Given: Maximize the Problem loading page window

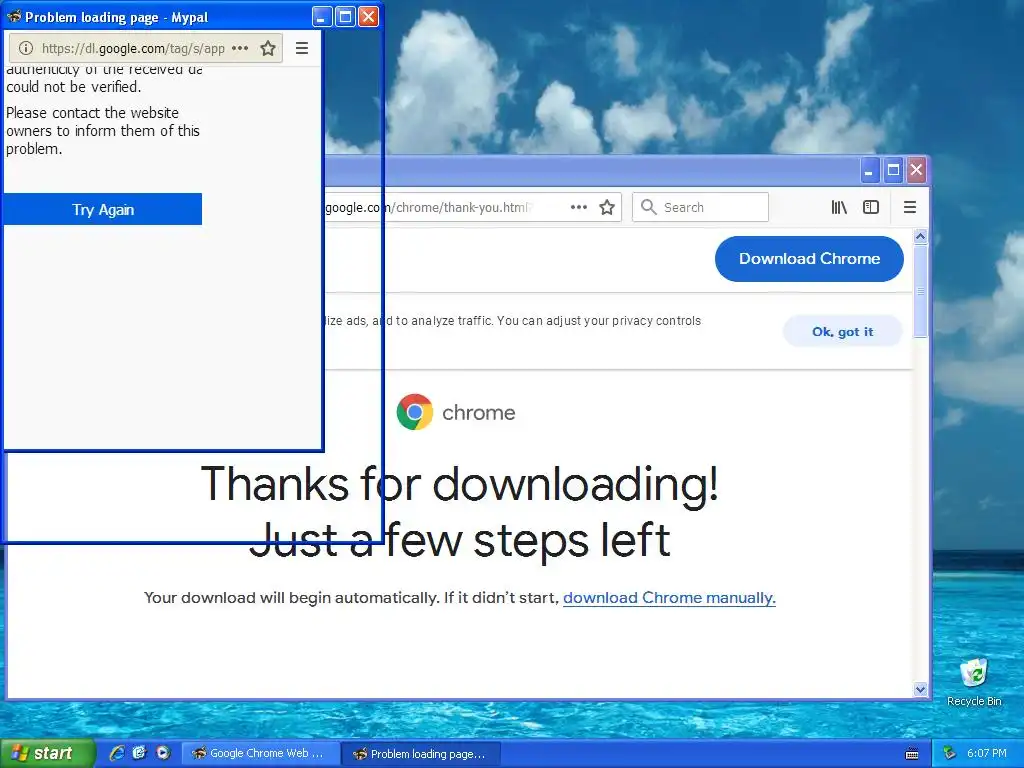Looking at the screenshot, I should pyautogui.click(x=345, y=16).
